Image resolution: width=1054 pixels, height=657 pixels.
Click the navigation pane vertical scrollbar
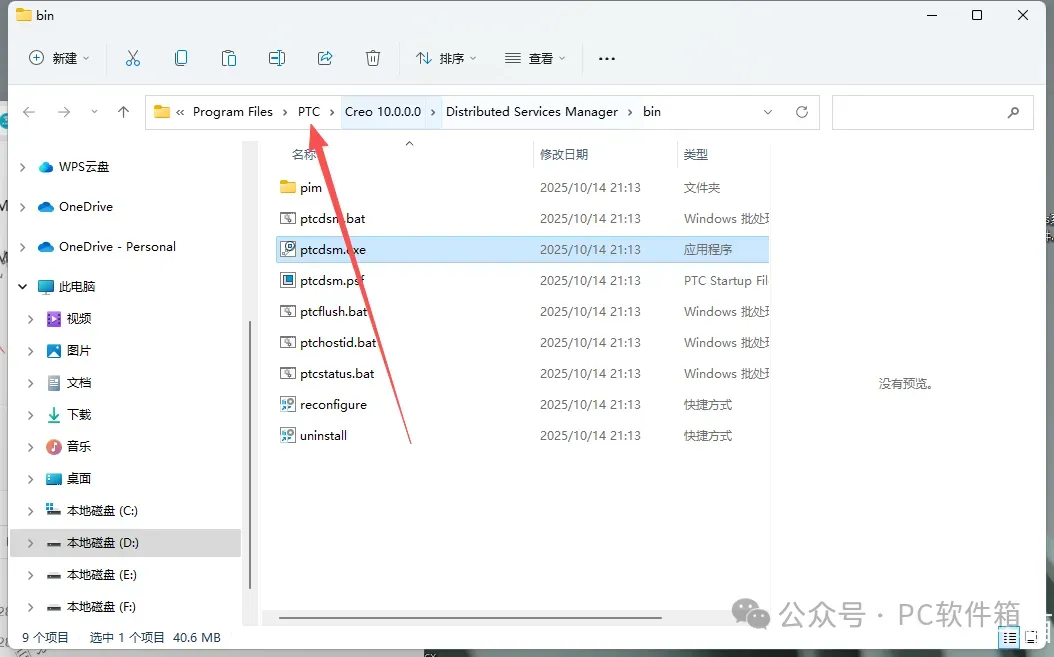pyautogui.click(x=250, y=455)
